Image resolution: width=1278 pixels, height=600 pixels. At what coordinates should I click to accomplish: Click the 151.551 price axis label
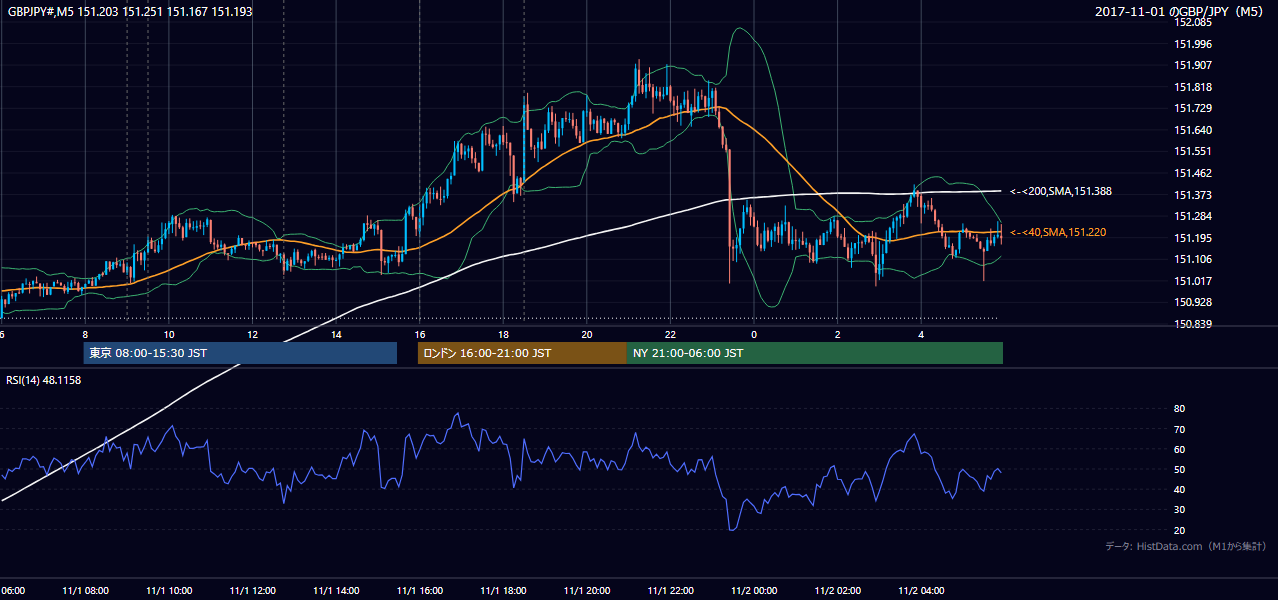click(x=1194, y=151)
